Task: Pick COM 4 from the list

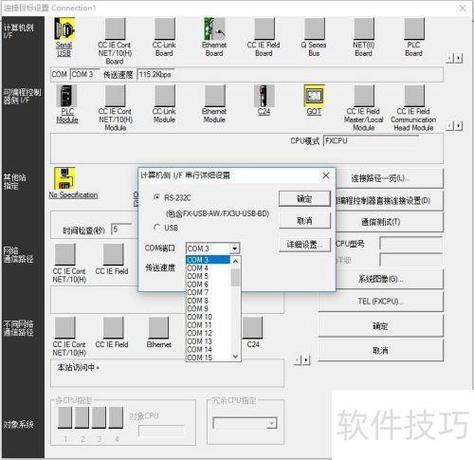Action: (208, 268)
